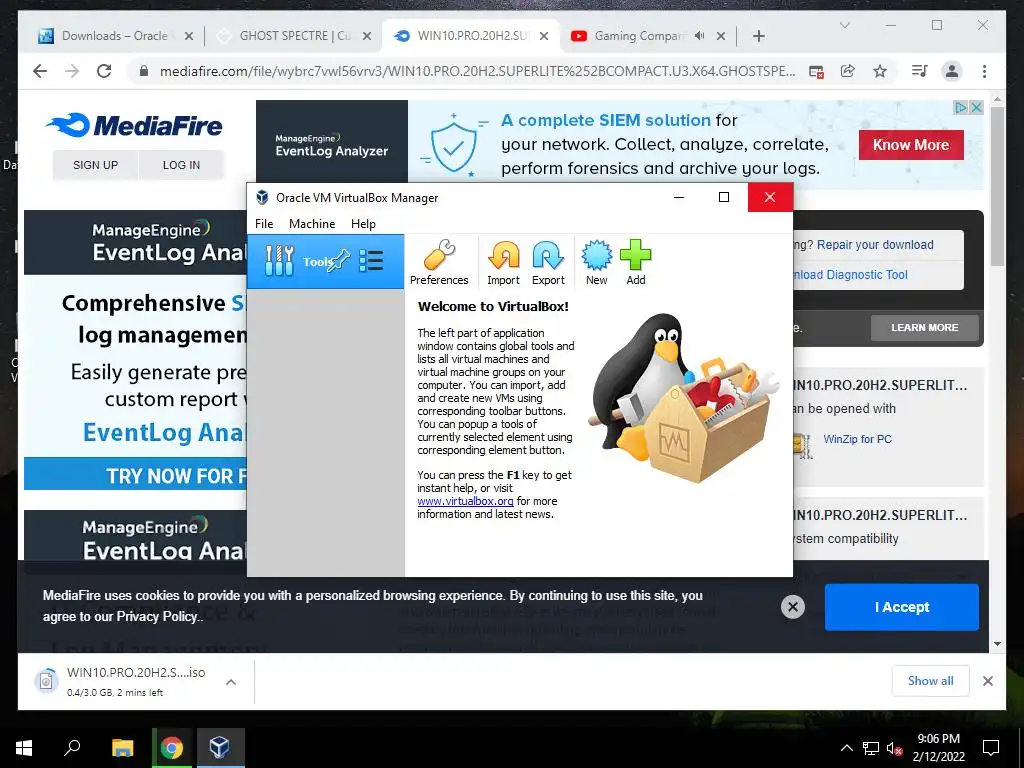This screenshot has width=1024, height=768.
Task: Click MediaFire SIGN UP button
Action: click(95, 165)
